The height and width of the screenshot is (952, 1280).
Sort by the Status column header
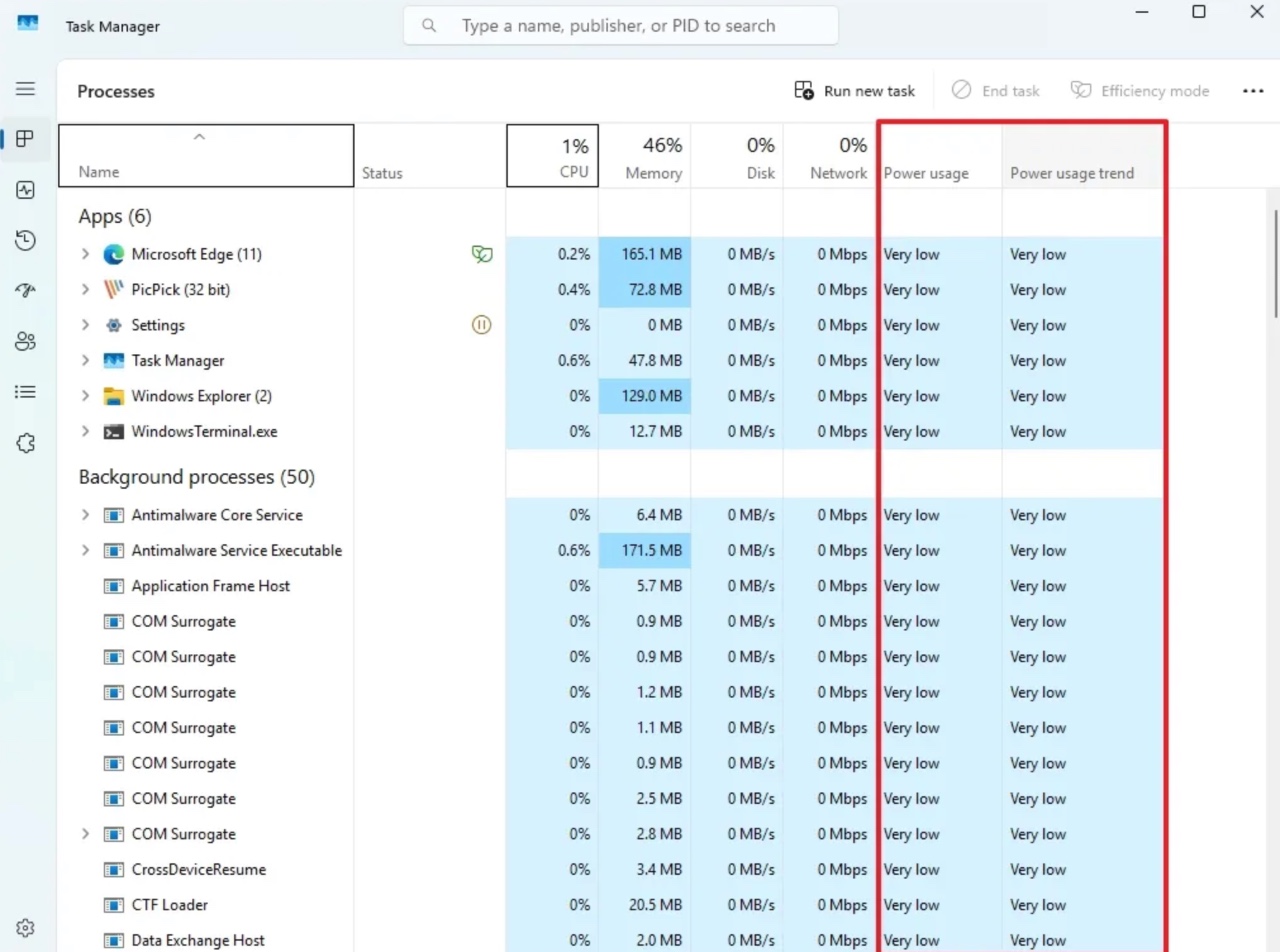[430, 156]
